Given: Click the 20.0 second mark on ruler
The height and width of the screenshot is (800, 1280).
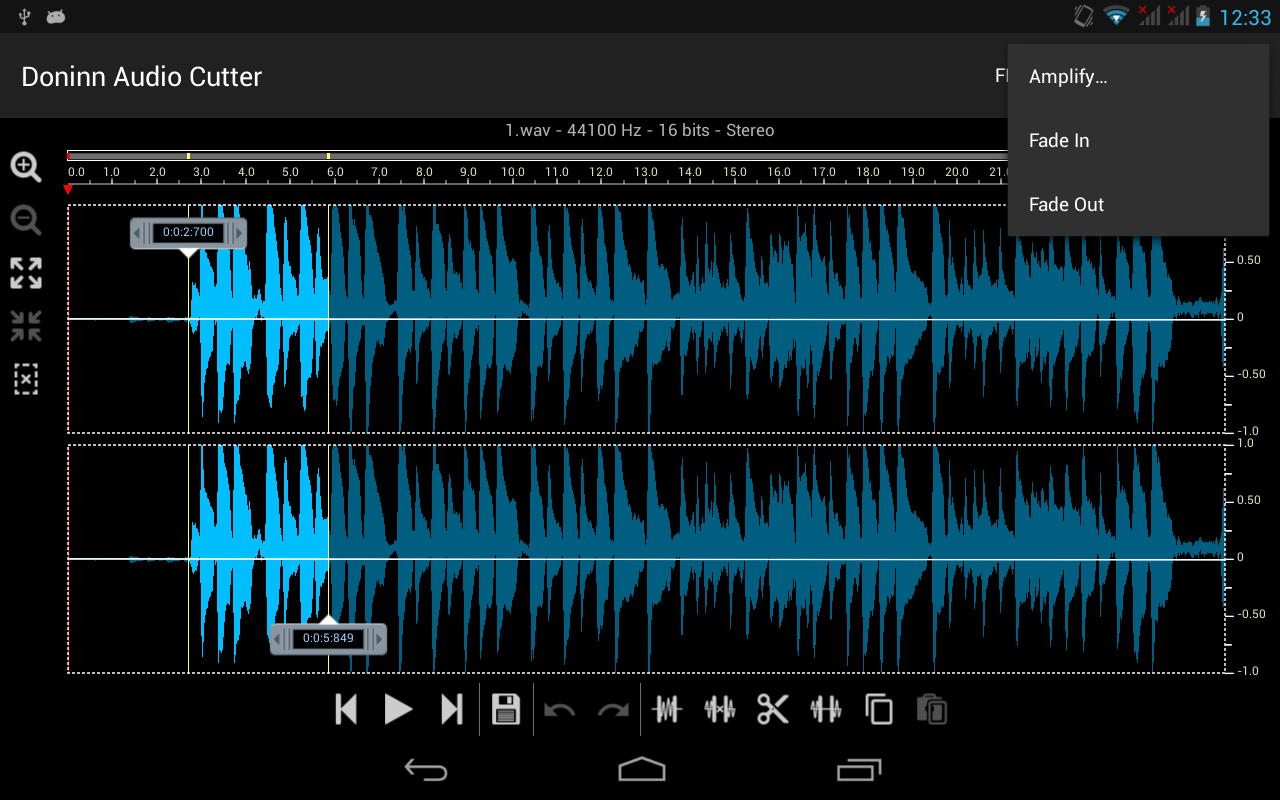Looking at the screenshot, I should click(x=957, y=172).
